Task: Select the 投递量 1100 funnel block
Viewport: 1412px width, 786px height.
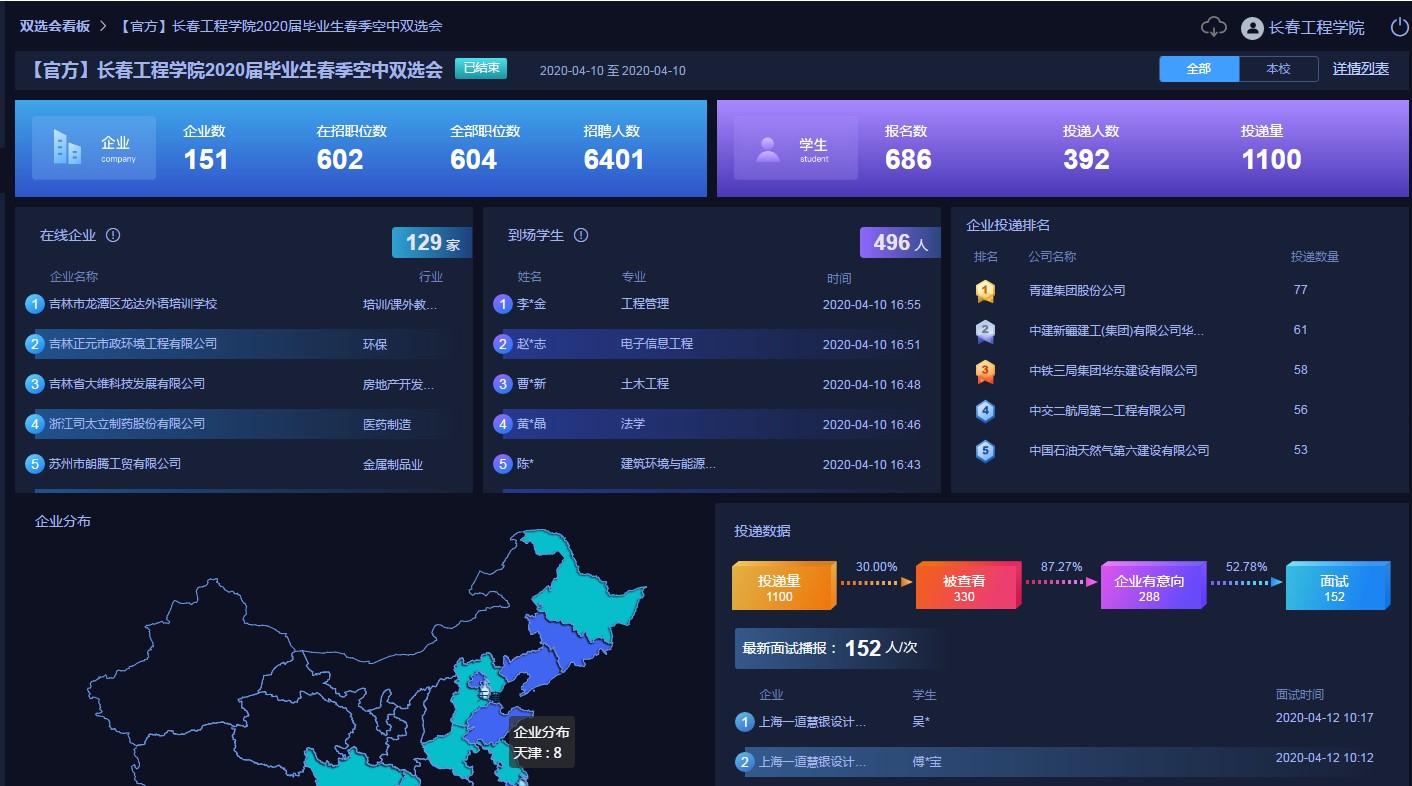Action: click(x=779, y=588)
